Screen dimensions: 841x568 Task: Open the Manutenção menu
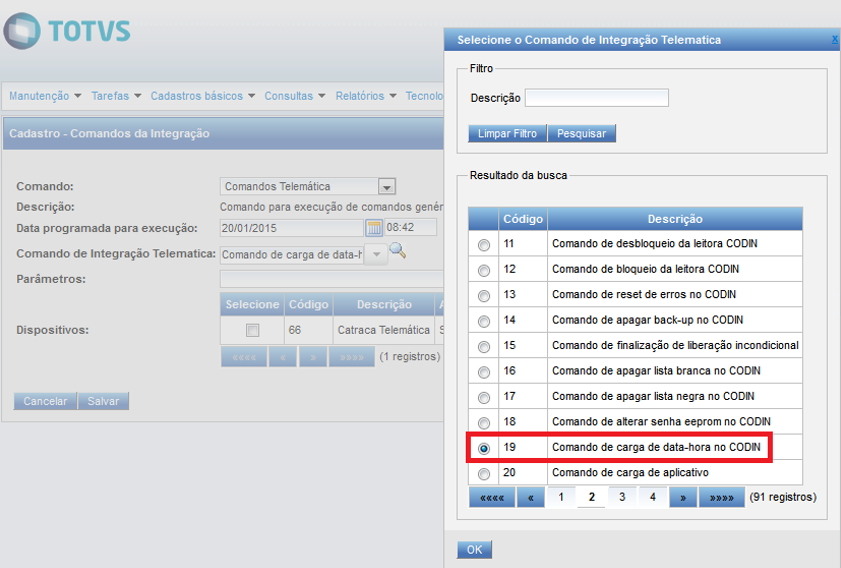[x=45, y=96]
